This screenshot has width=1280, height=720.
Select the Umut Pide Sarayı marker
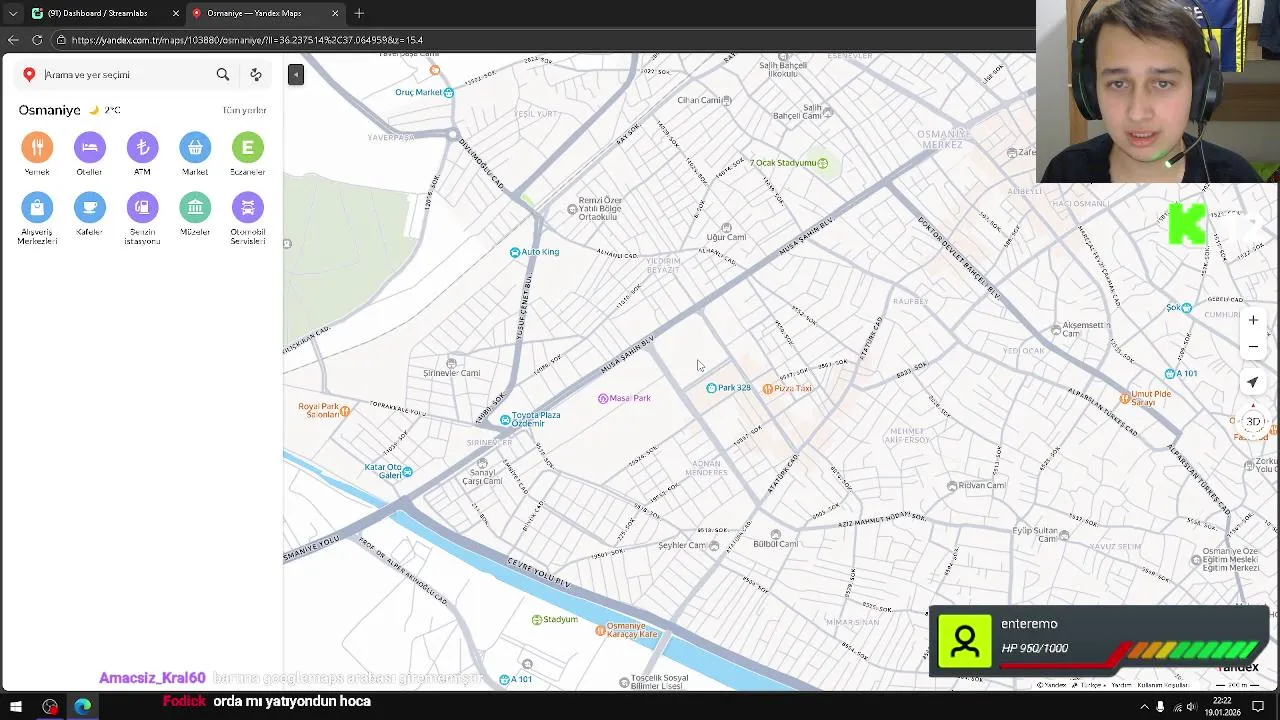(1125, 398)
